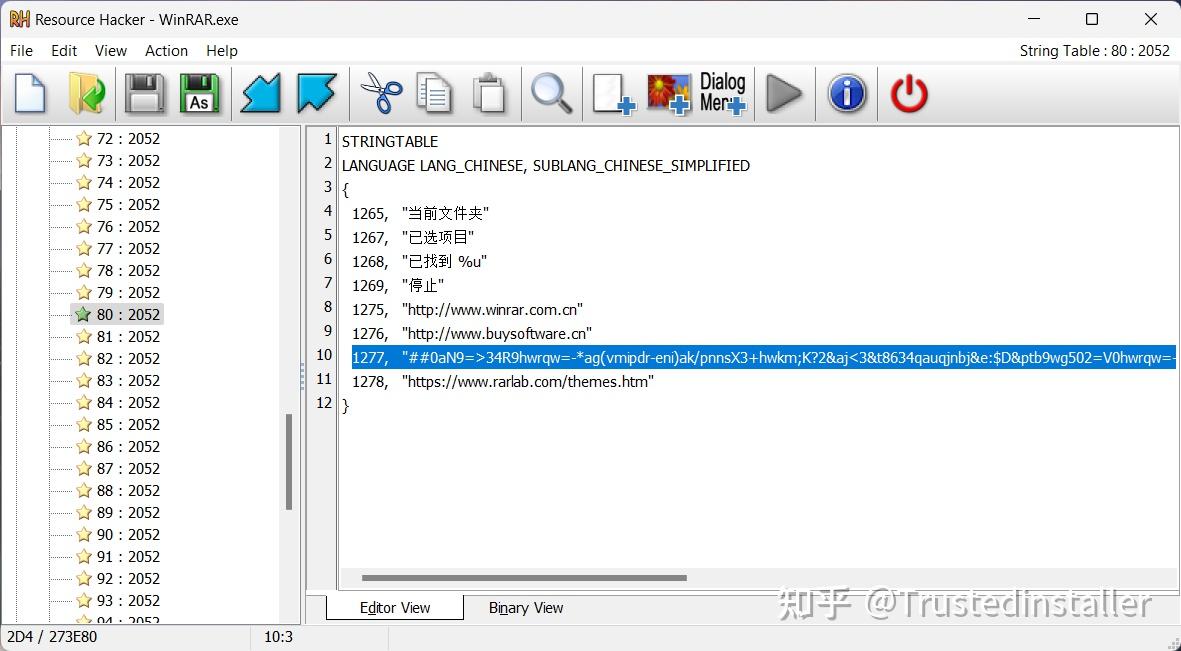The width and height of the screenshot is (1181, 651).
Task: Click the 2D4 / 273E80 status bar entry
Action: pyautogui.click(x=52, y=637)
